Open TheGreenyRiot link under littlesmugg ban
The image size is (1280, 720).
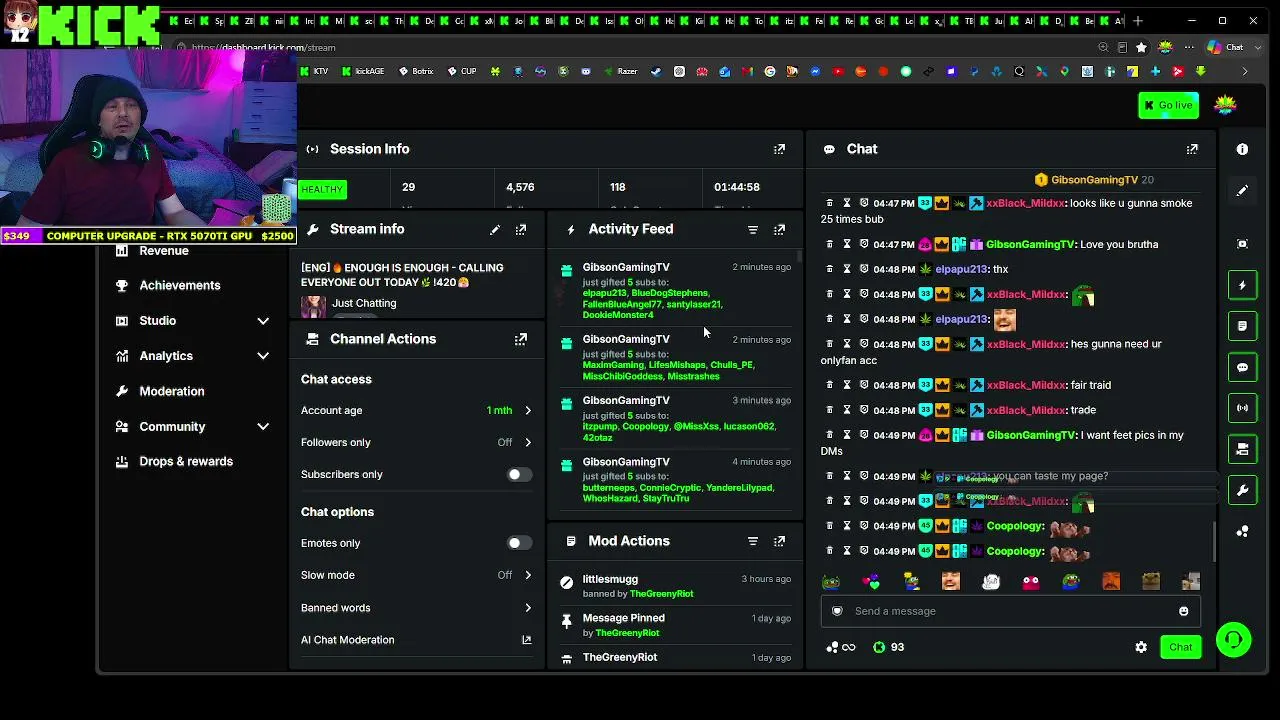point(661,594)
